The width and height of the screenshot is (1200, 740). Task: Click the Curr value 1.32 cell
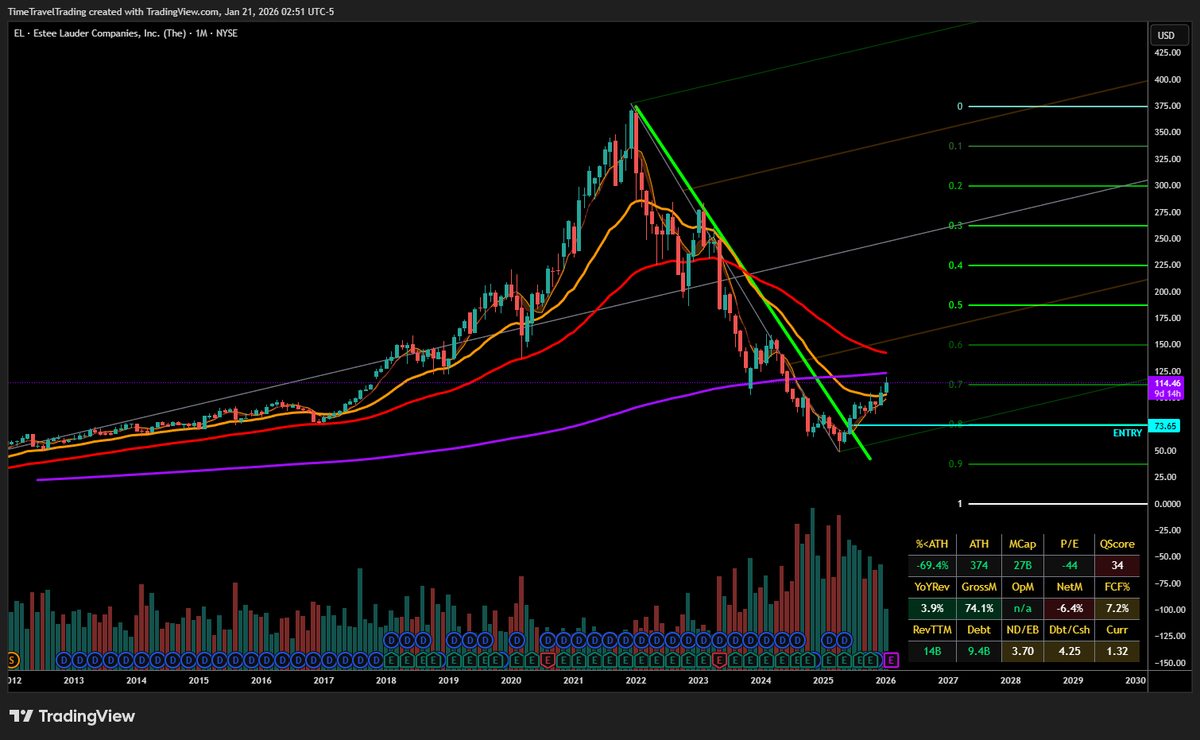[1117, 649]
